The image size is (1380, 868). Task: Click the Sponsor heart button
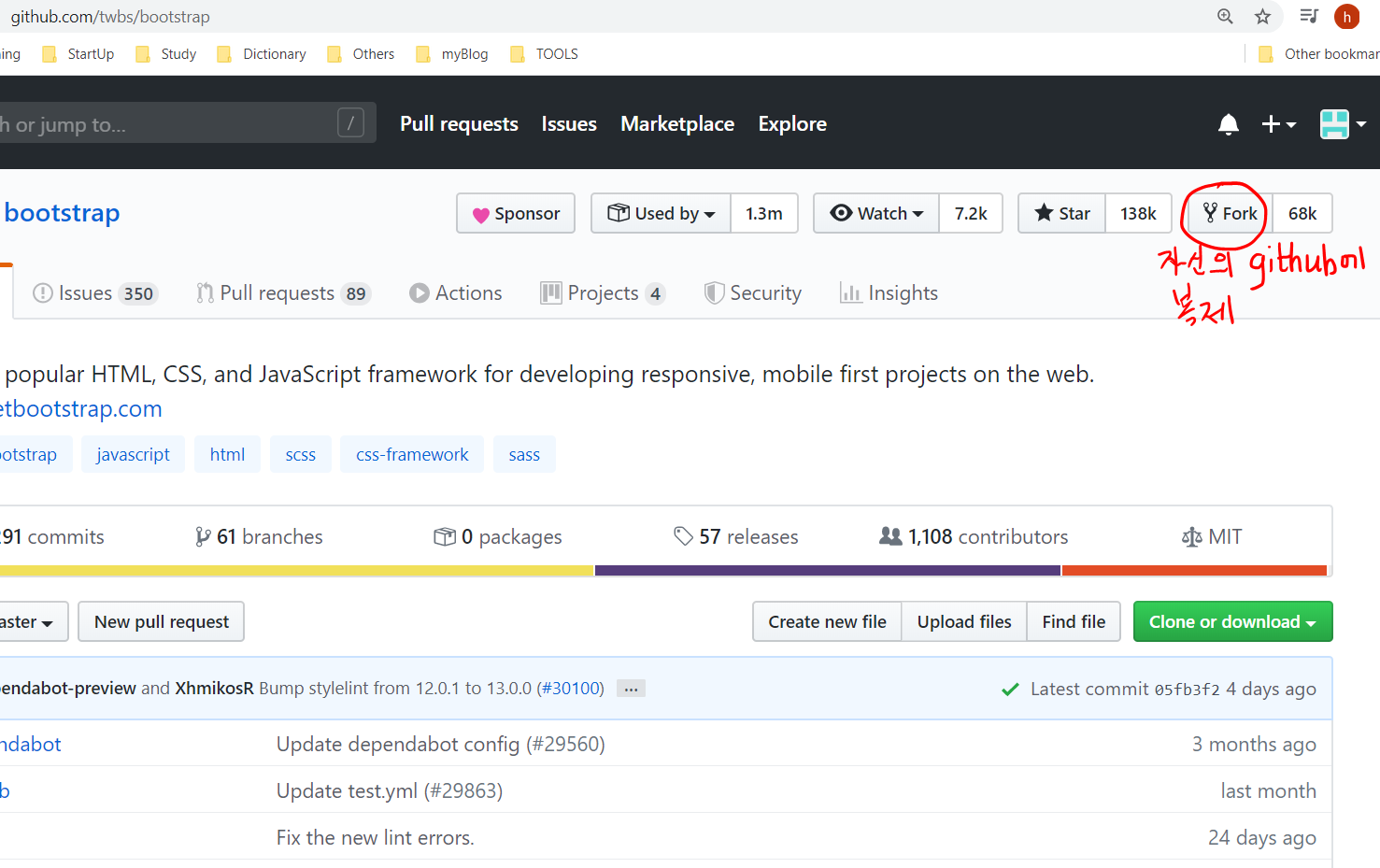[x=516, y=213]
